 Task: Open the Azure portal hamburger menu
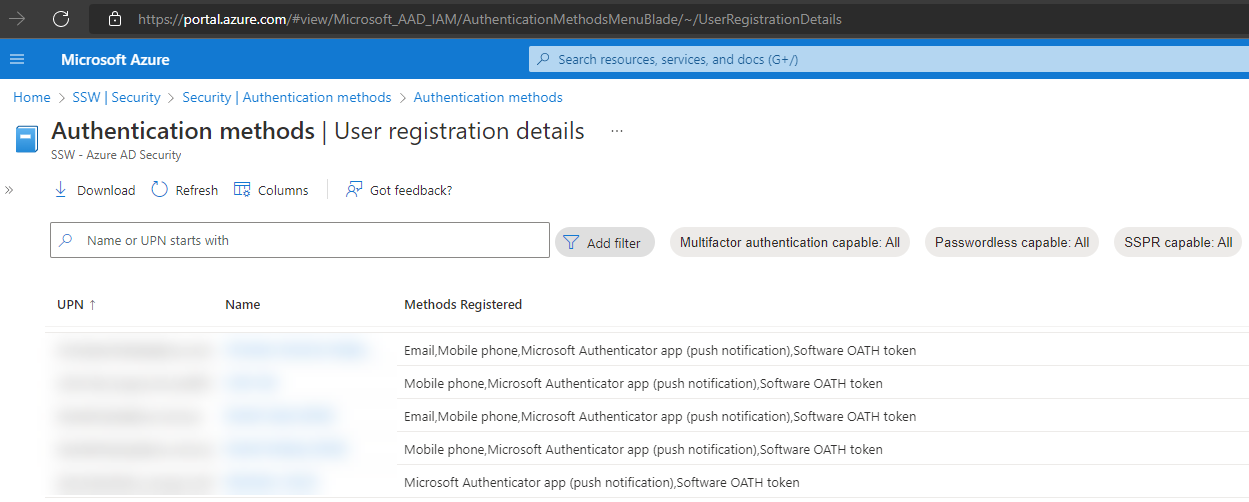[x=17, y=60]
